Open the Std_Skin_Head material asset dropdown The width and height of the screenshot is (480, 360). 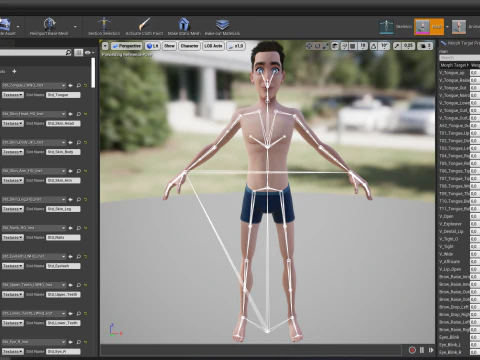coord(33,114)
